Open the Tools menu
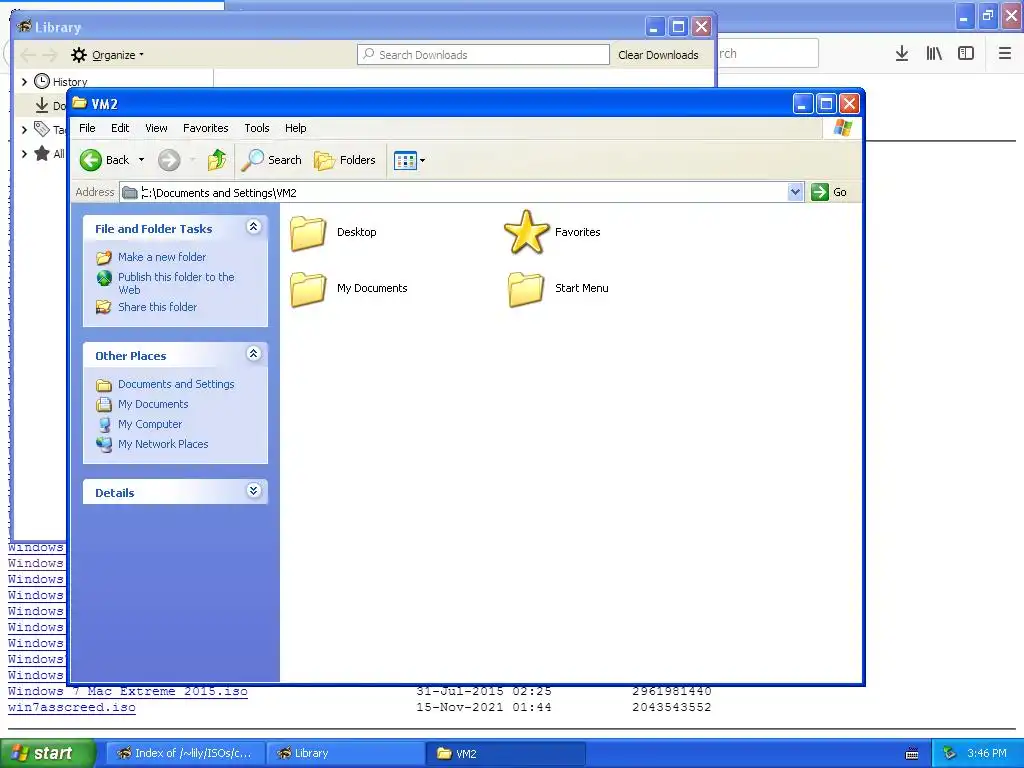Screen dimensions: 1024x768 pos(257,128)
